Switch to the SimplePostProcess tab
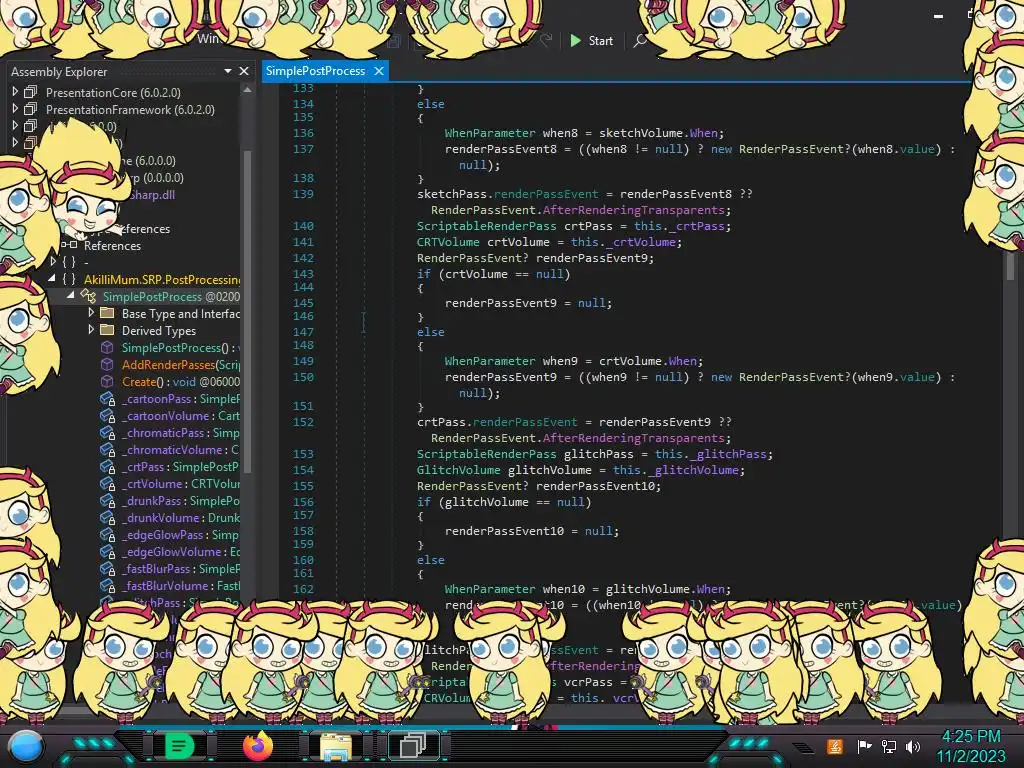Viewport: 1024px width, 768px height. (315, 71)
